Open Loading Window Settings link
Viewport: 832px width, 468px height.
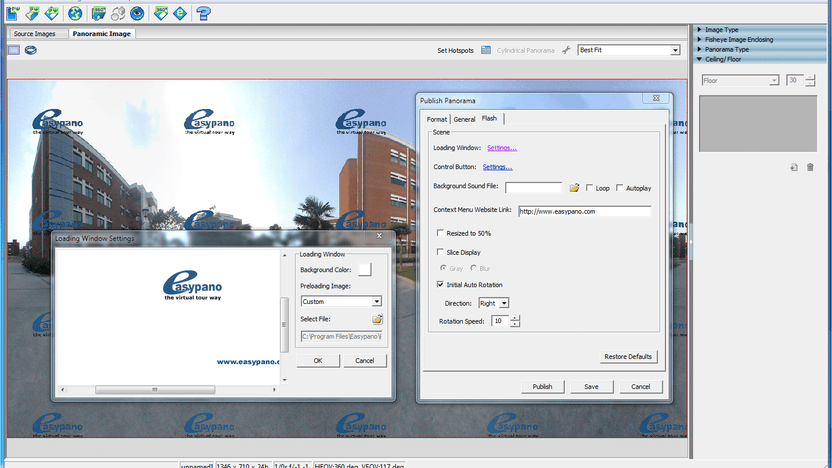pos(502,148)
